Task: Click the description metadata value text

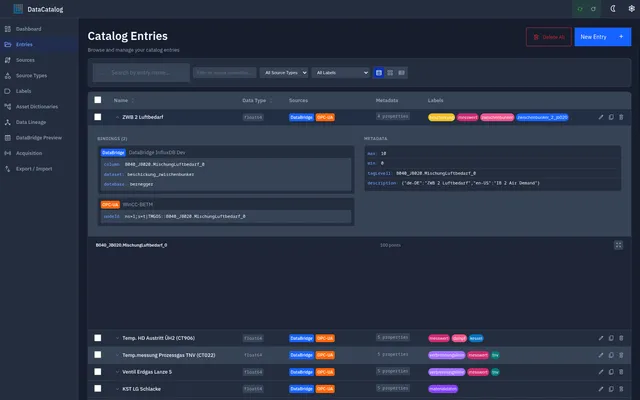Action: [470, 183]
